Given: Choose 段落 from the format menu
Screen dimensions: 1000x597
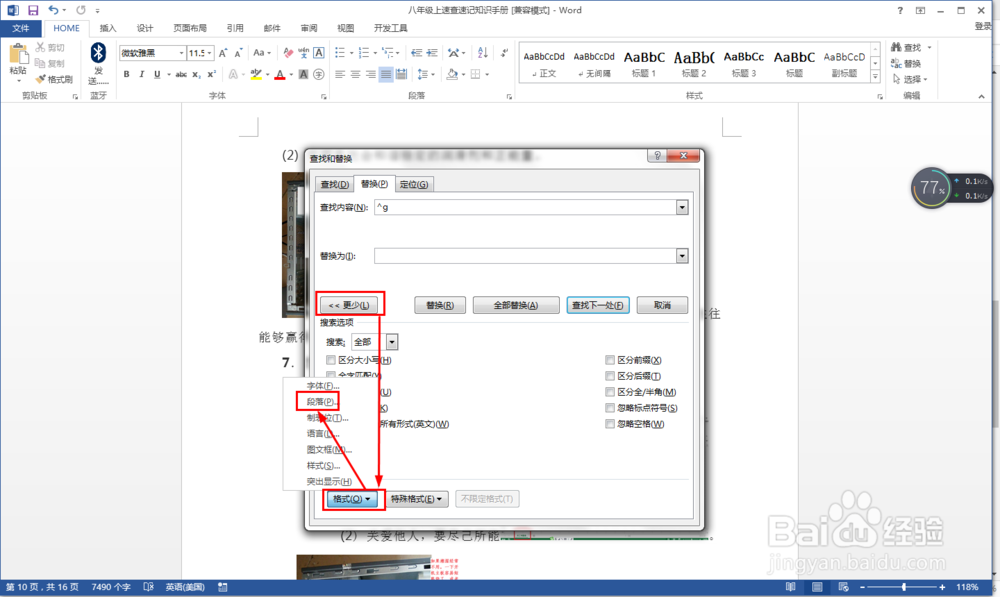Looking at the screenshot, I should coord(320,399).
